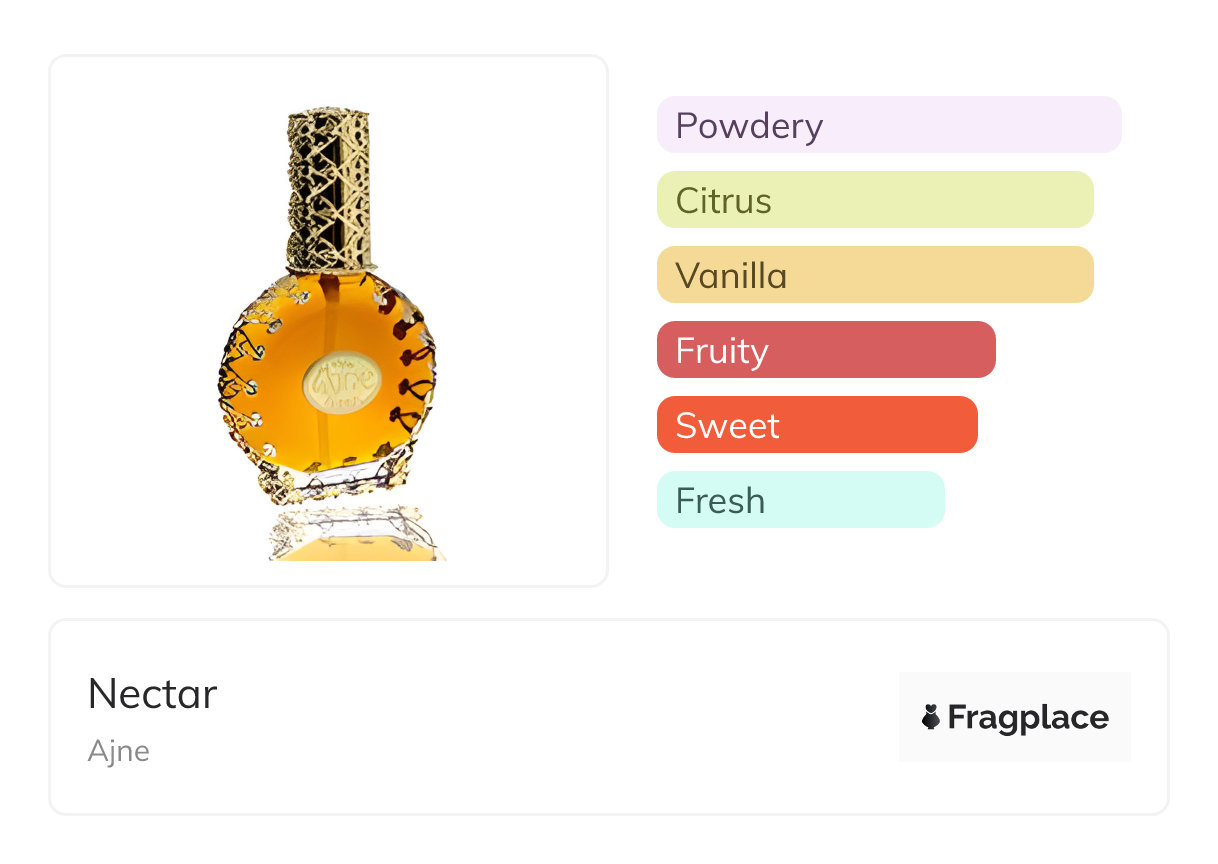The width and height of the screenshot is (1218, 864).
Task: Pick the red Fruity accord bar
Action: coord(825,350)
